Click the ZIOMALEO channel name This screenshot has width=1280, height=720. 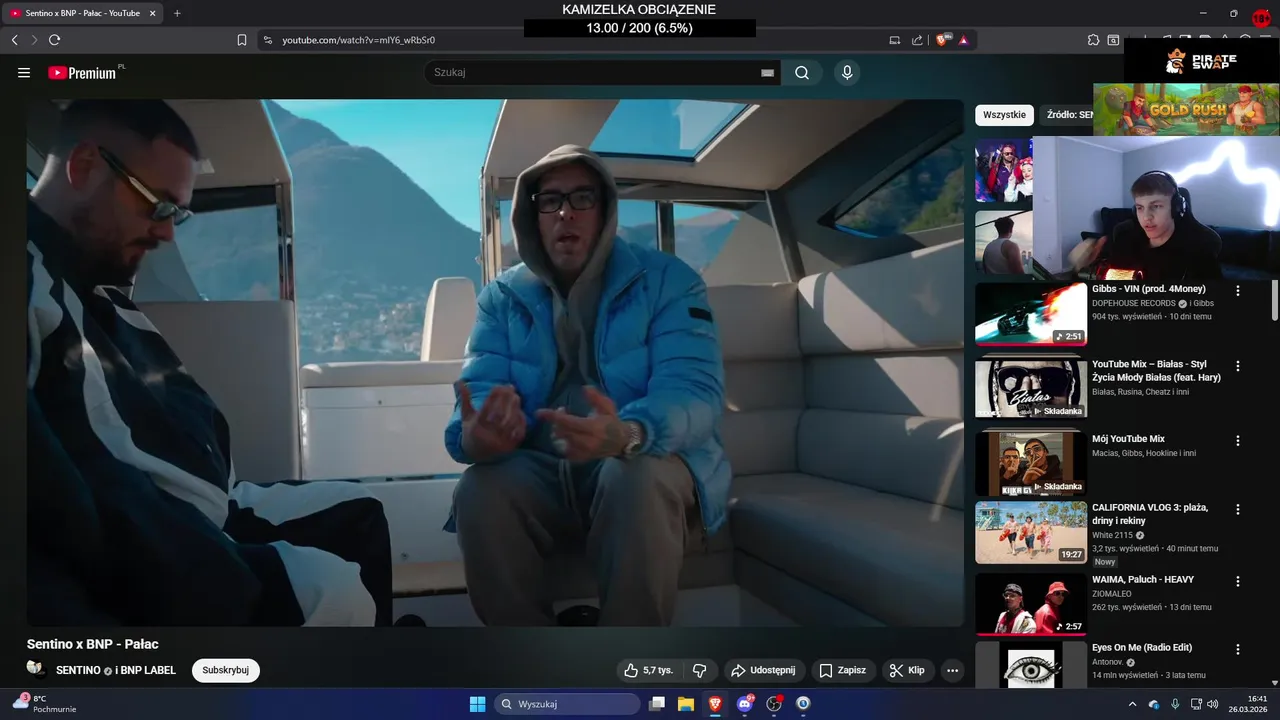1112,594
